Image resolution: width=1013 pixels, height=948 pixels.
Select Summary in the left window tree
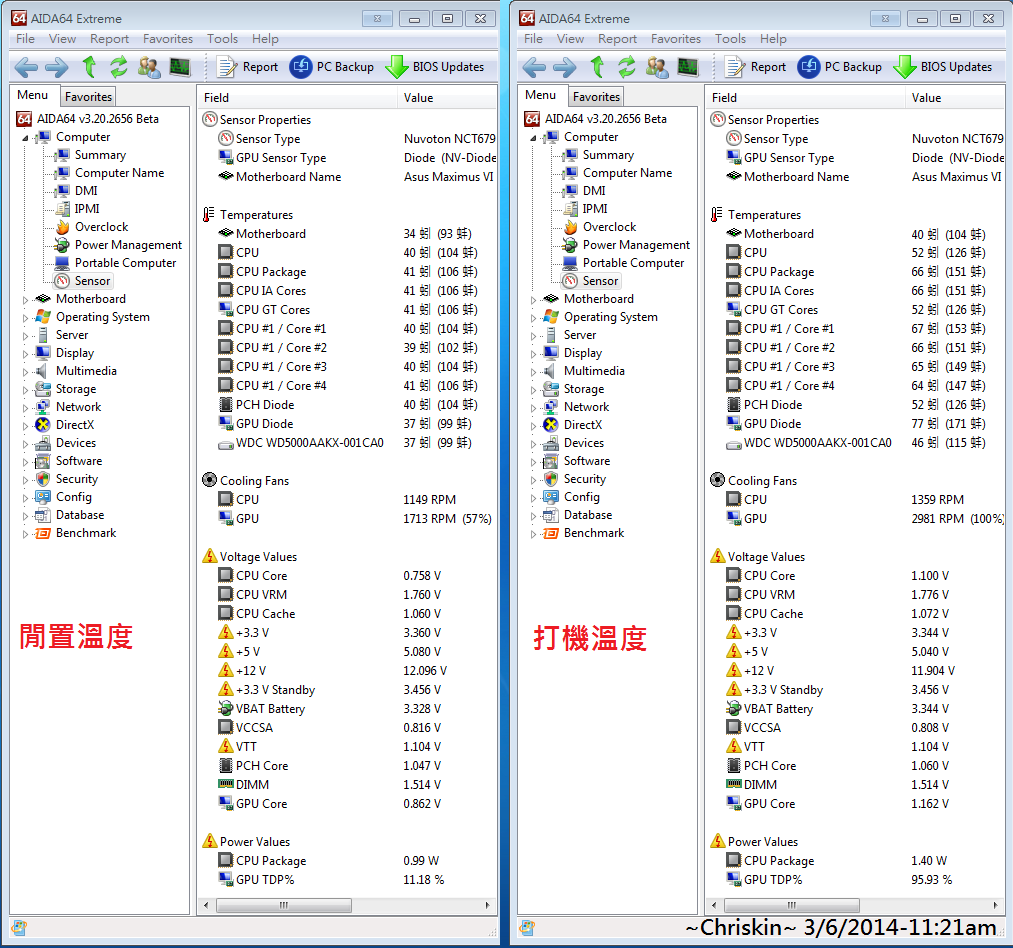coord(100,155)
